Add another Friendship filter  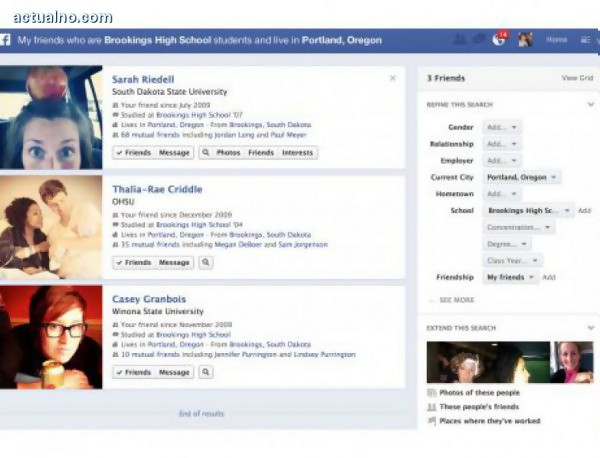pos(549,277)
